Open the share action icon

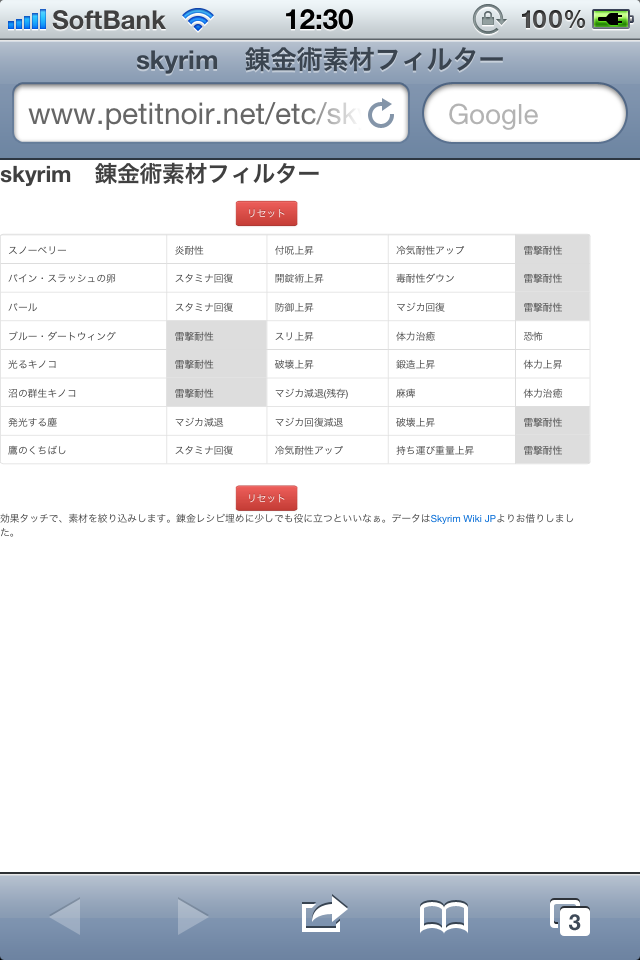pyautogui.click(x=324, y=914)
